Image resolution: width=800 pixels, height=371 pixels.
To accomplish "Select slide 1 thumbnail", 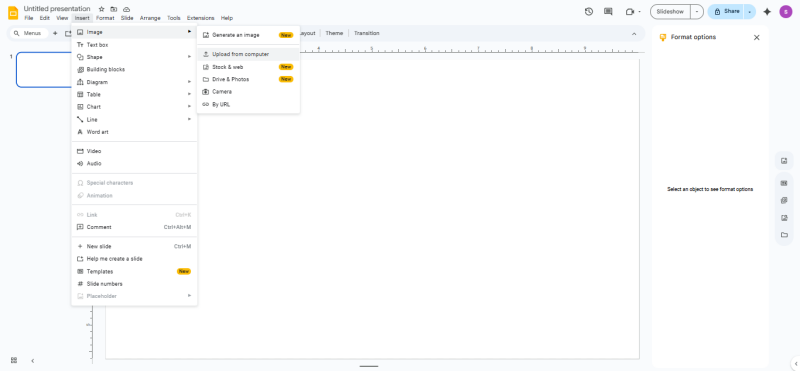I will pyautogui.click(x=45, y=69).
